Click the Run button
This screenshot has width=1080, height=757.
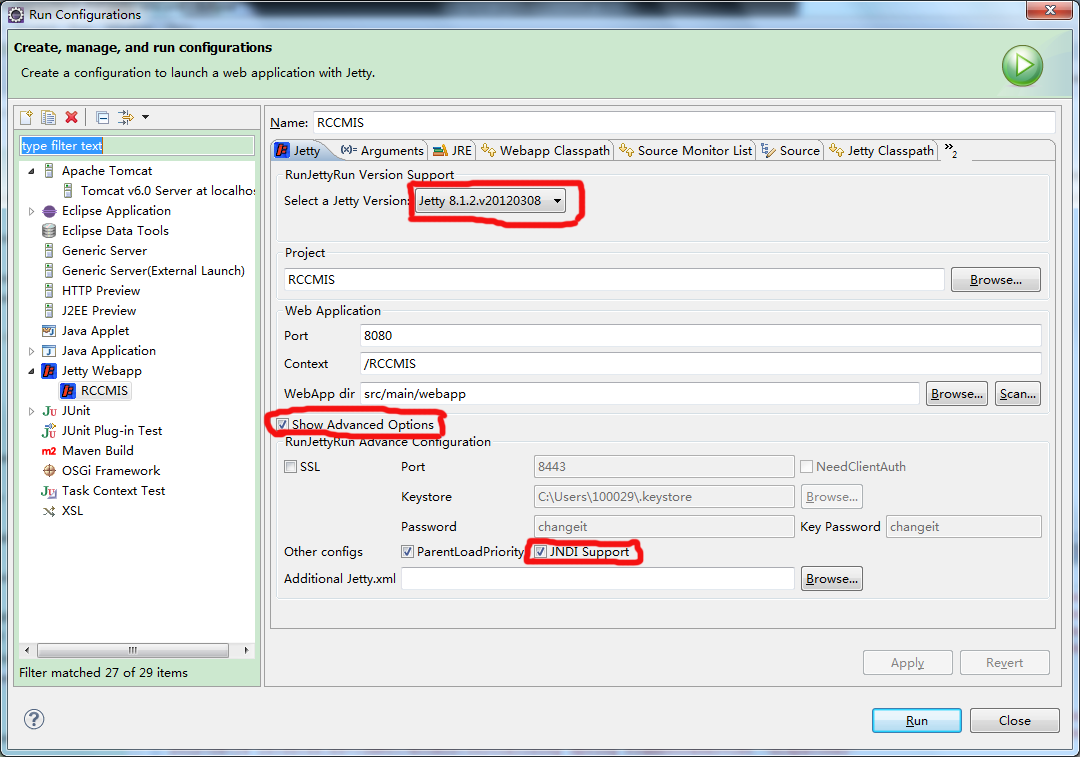[916, 720]
